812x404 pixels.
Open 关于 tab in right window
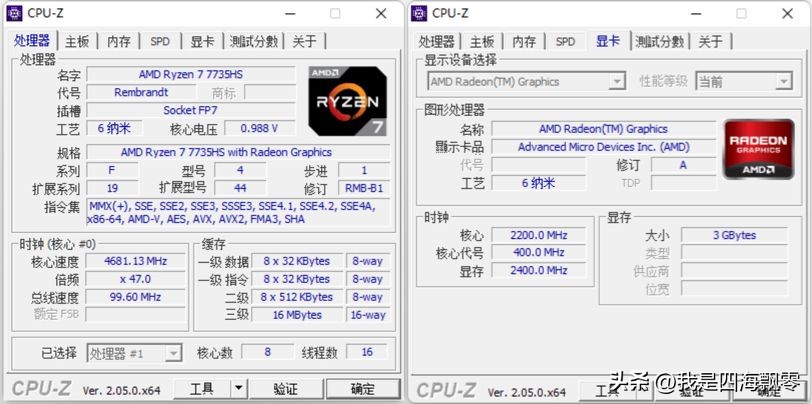[710, 41]
